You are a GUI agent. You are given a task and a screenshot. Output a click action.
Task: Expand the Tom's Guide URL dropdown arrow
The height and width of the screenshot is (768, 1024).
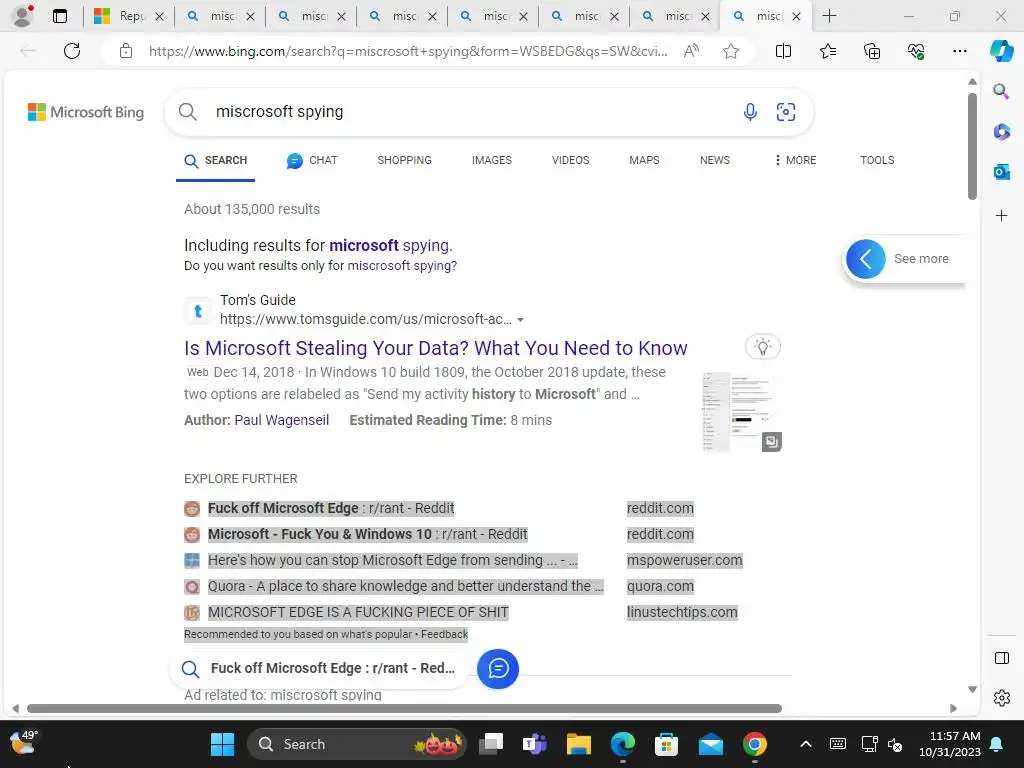tap(520, 320)
